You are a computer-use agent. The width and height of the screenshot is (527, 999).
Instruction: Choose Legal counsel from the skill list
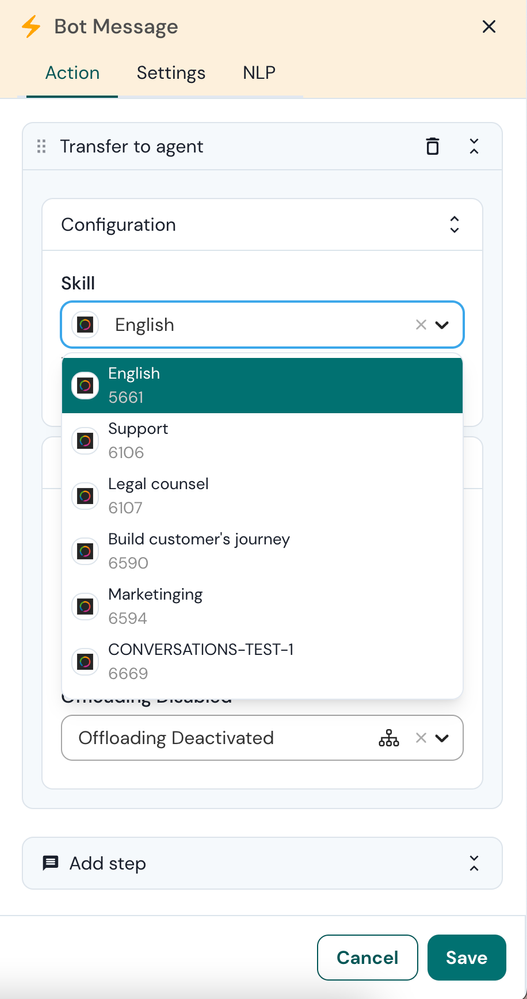[262, 496]
